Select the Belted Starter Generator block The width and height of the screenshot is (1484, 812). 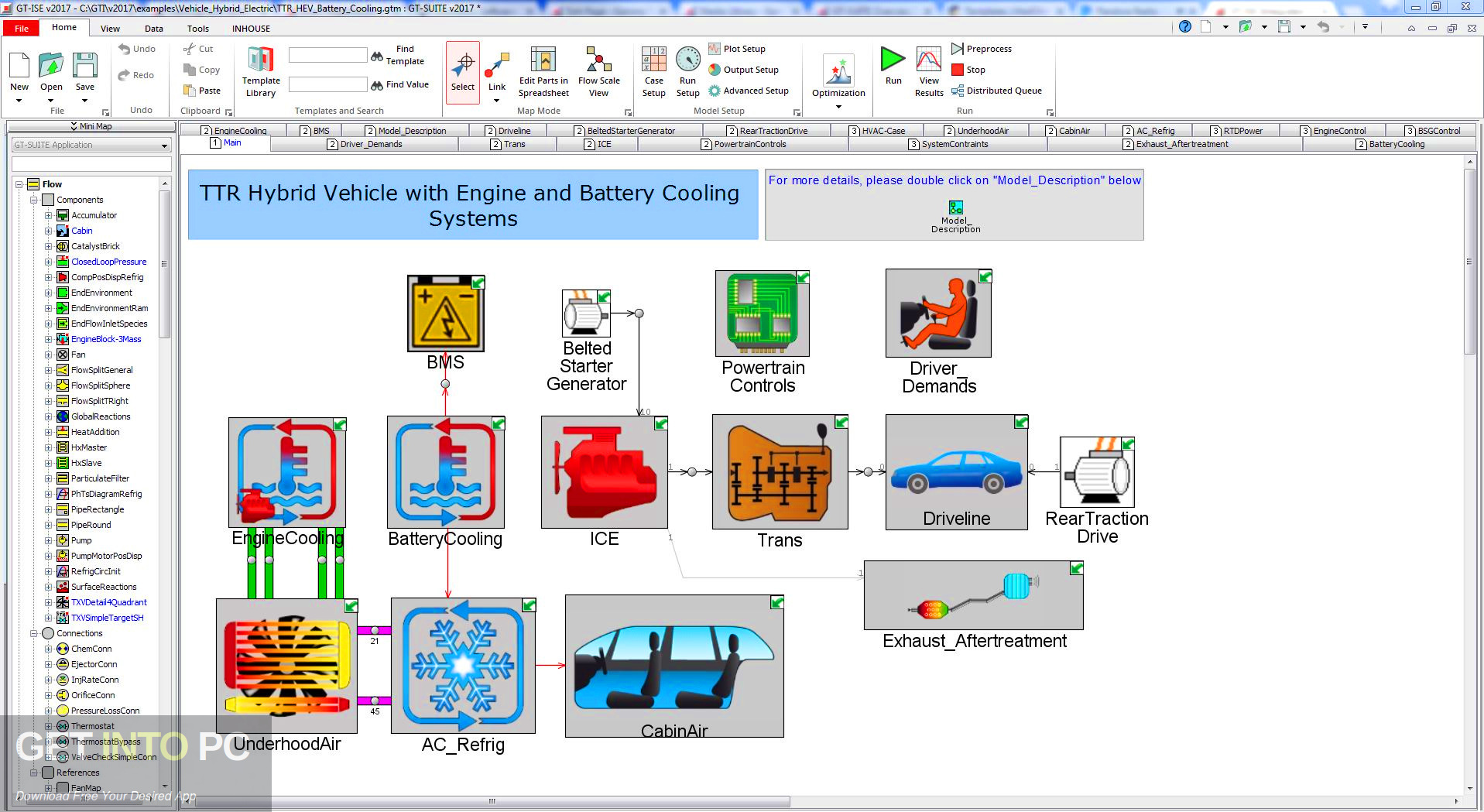click(x=586, y=313)
